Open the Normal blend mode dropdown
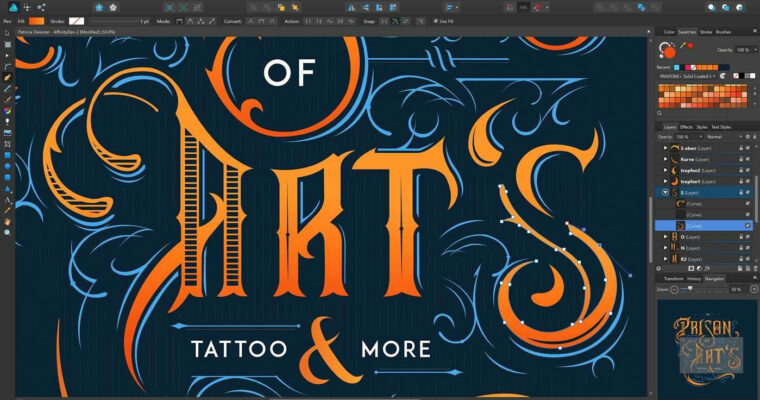 (725, 137)
